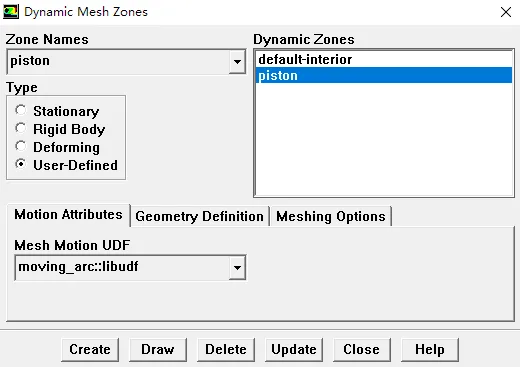Open Help for dynamic mesh zones
The image size is (520, 367).
[430, 349]
